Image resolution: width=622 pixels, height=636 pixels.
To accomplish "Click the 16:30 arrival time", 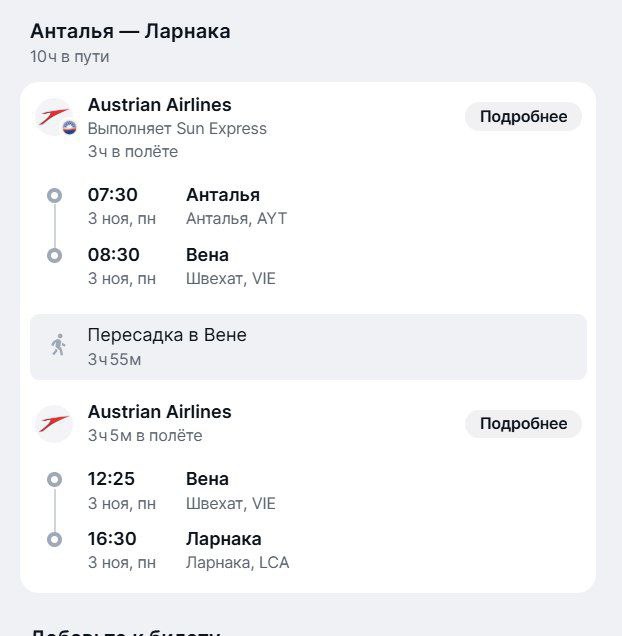I will 112,539.
